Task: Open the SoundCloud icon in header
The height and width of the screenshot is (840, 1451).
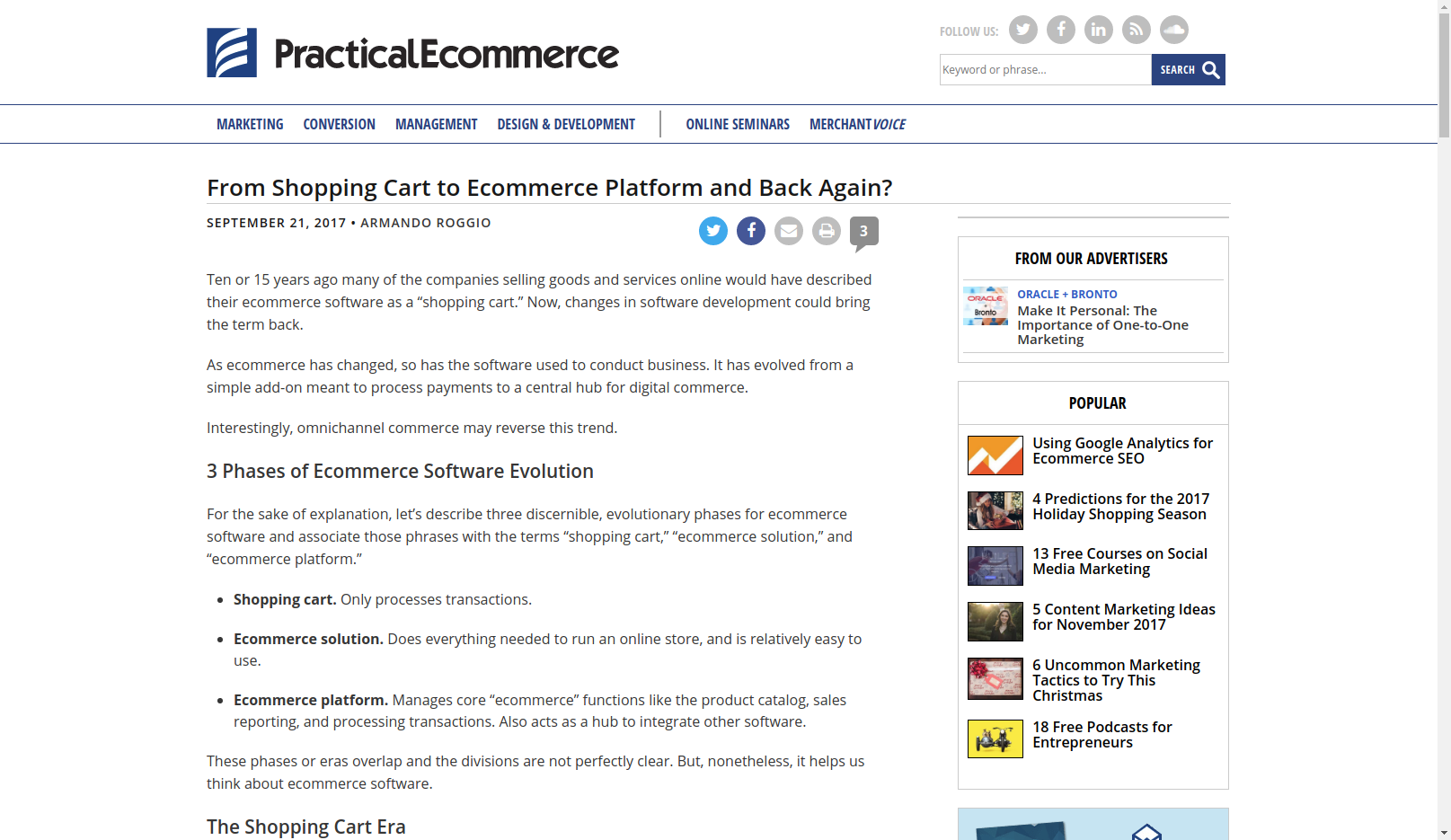Action: point(1173,30)
